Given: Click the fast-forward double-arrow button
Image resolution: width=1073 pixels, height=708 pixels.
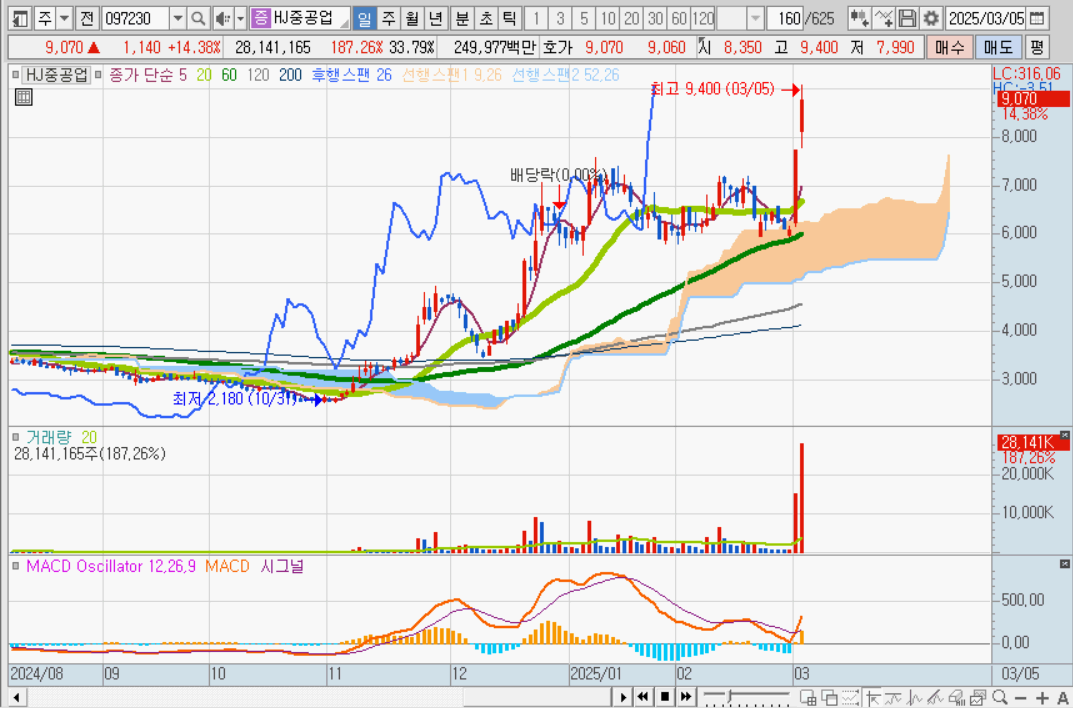Looking at the screenshot, I should (x=686, y=697).
